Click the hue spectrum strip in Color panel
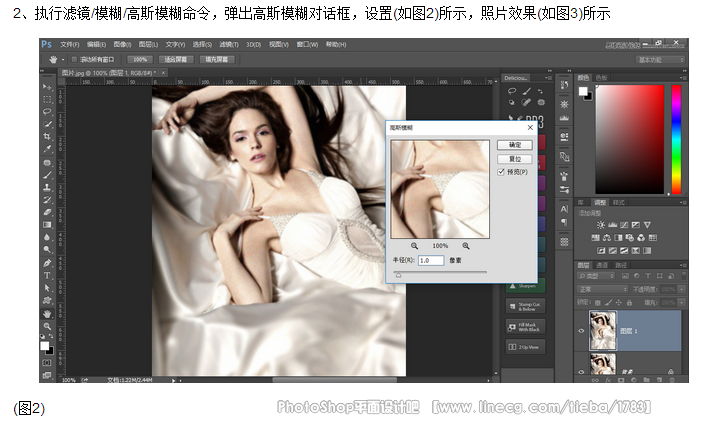The image size is (701, 424). (676, 139)
